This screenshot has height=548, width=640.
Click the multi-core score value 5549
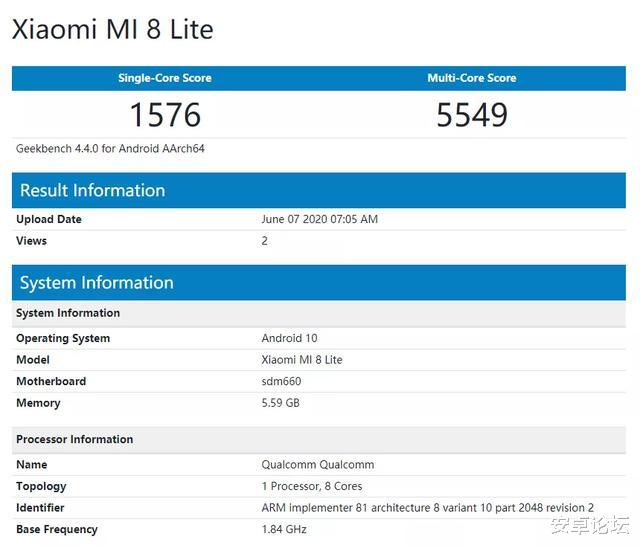pos(472,115)
